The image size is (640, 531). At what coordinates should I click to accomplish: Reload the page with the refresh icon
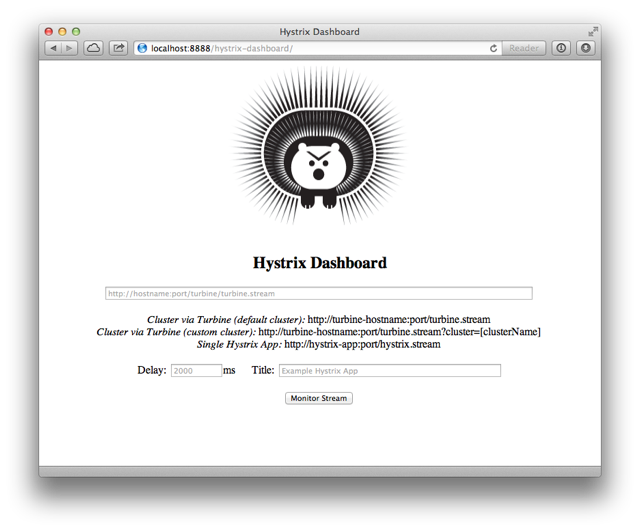(x=493, y=48)
